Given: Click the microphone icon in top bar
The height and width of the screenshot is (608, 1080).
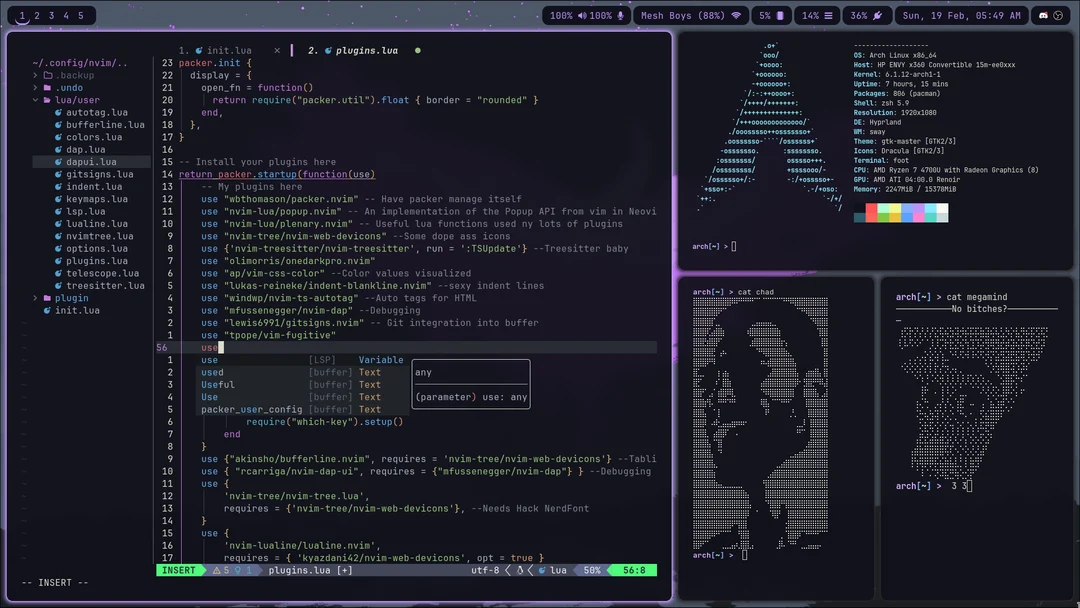Looking at the screenshot, I should (621, 16).
